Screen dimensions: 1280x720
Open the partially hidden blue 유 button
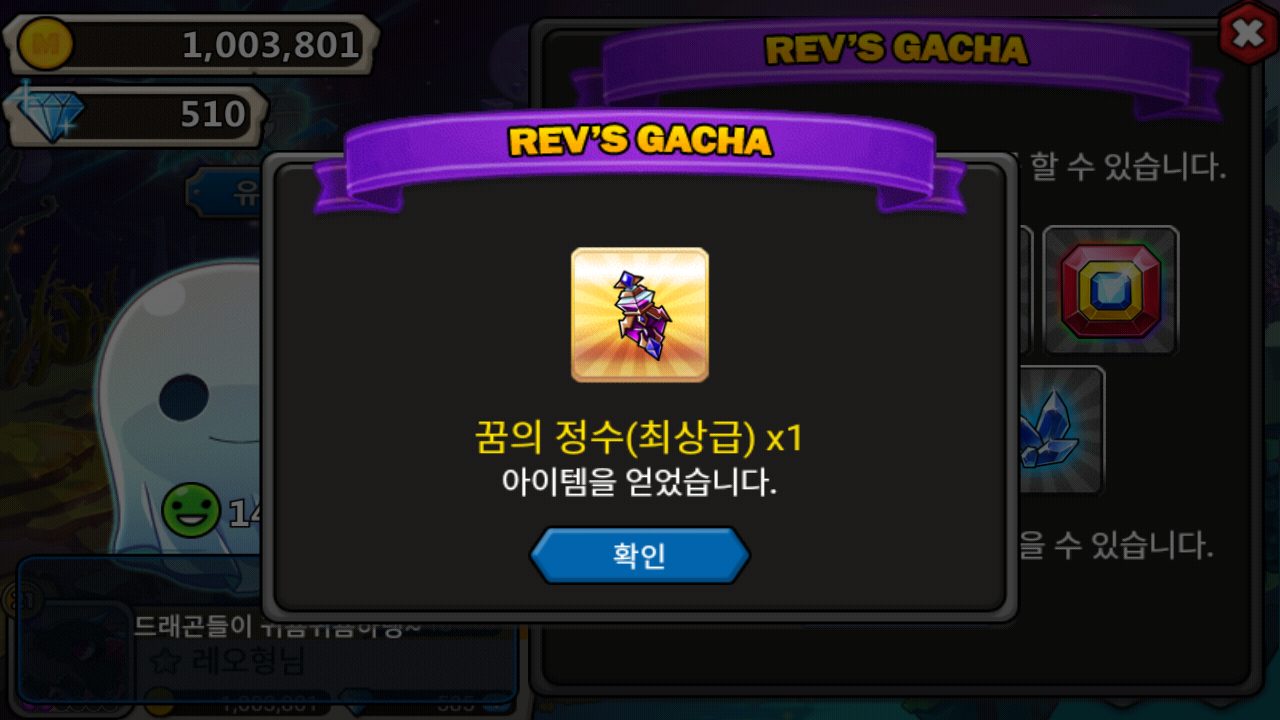coord(225,193)
